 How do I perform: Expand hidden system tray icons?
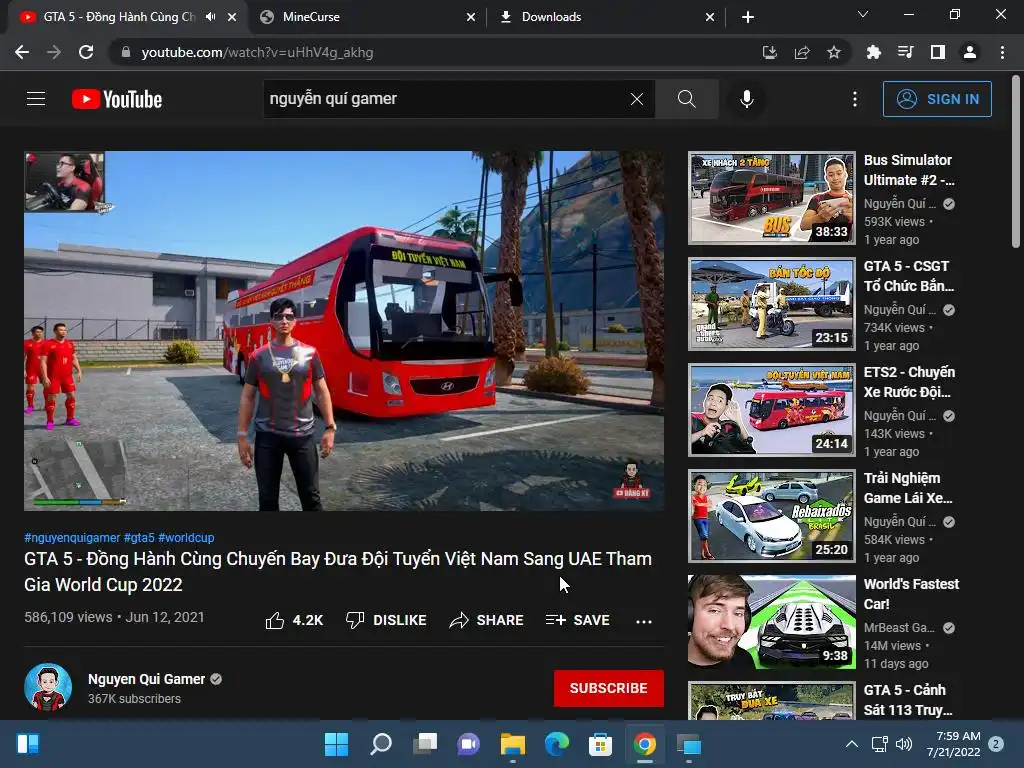pyautogui.click(x=852, y=744)
